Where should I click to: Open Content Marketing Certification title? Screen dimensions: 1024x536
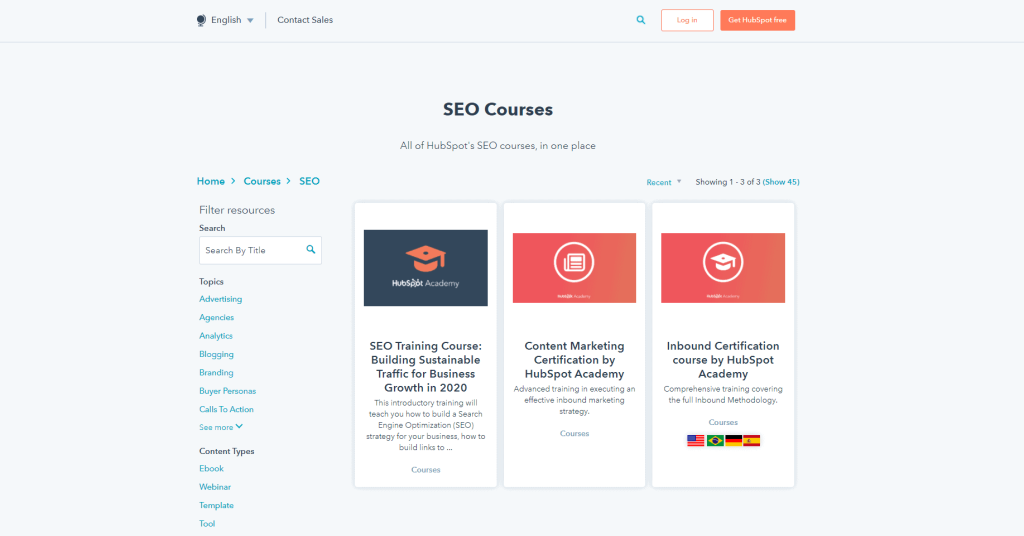tap(574, 360)
